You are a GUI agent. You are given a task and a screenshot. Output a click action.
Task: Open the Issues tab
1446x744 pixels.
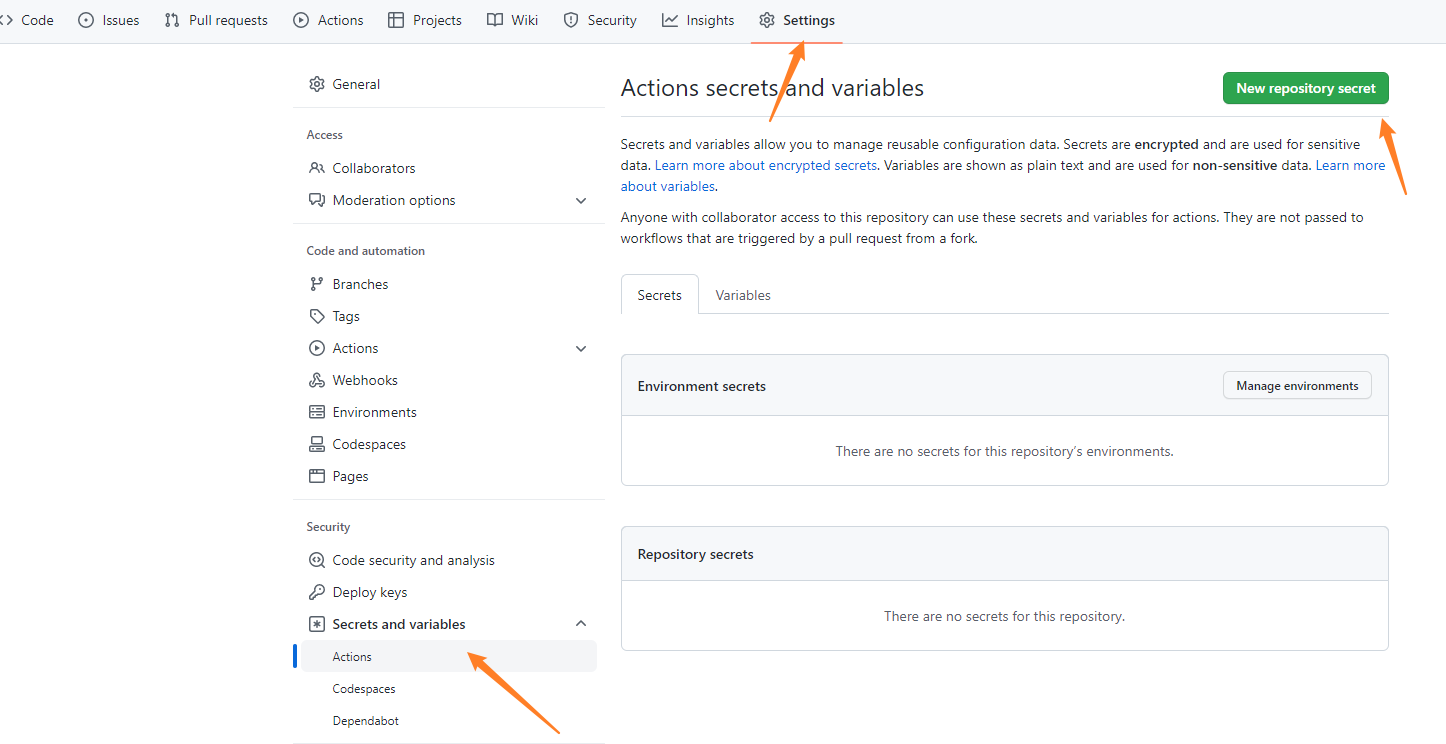click(x=109, y=20)
